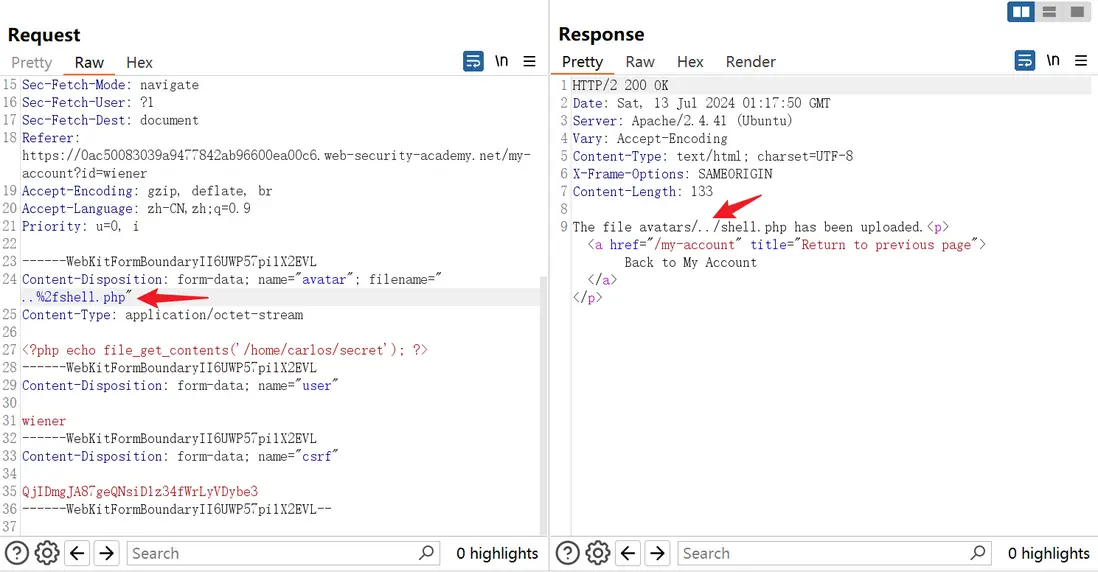
Task: Click the Request panel vertical scrollbar
Action: point(543,405)
